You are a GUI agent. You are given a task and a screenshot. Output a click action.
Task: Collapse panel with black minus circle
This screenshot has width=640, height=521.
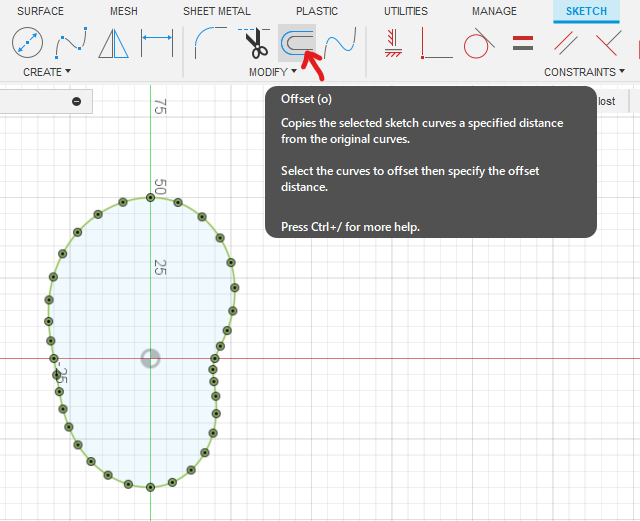pyautogui.click(x=76, y=101)
